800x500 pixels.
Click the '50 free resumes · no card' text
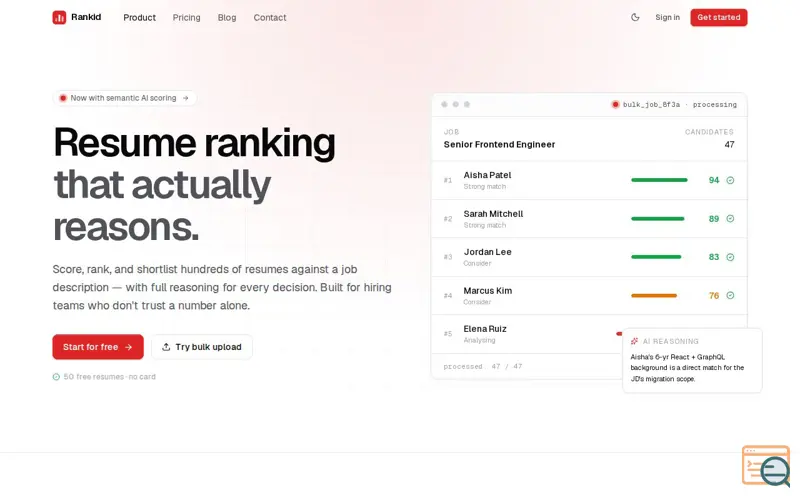(109, 377)
